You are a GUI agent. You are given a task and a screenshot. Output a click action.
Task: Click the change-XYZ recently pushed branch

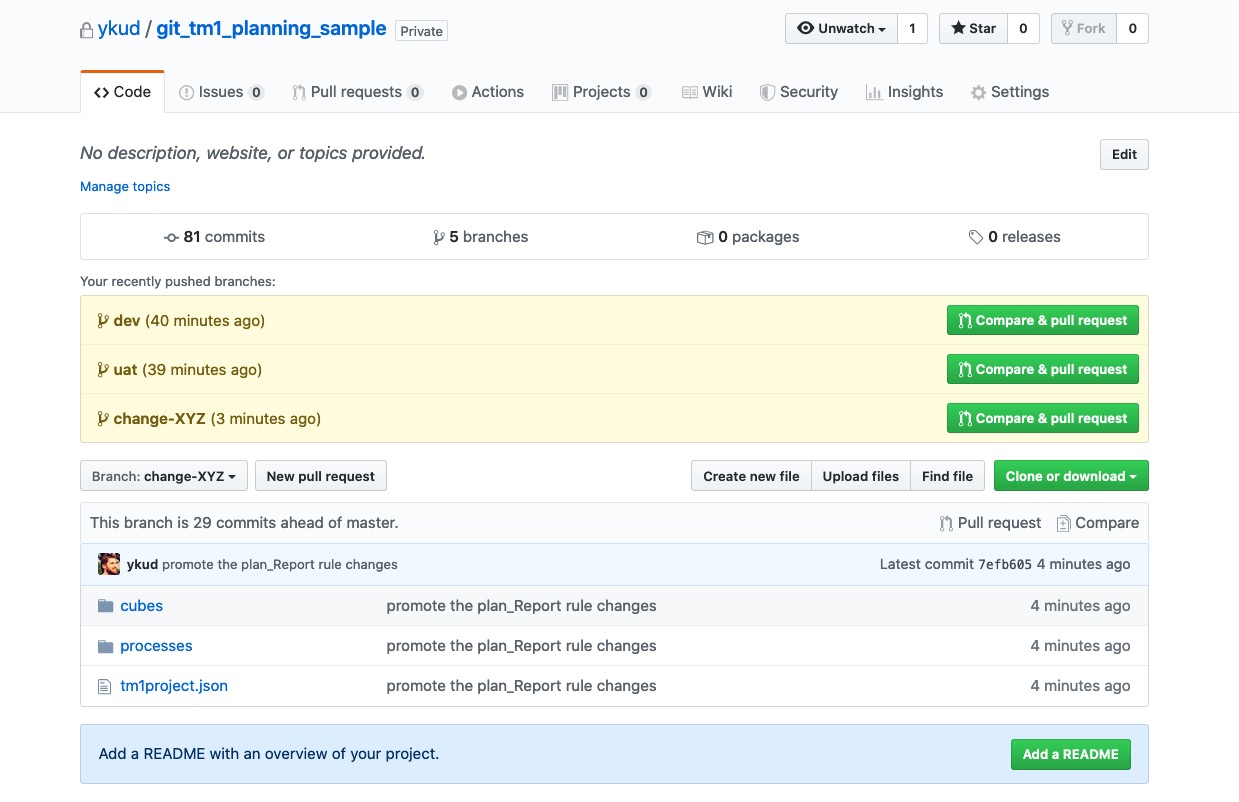pyautogui.click(x=160, y=419)
